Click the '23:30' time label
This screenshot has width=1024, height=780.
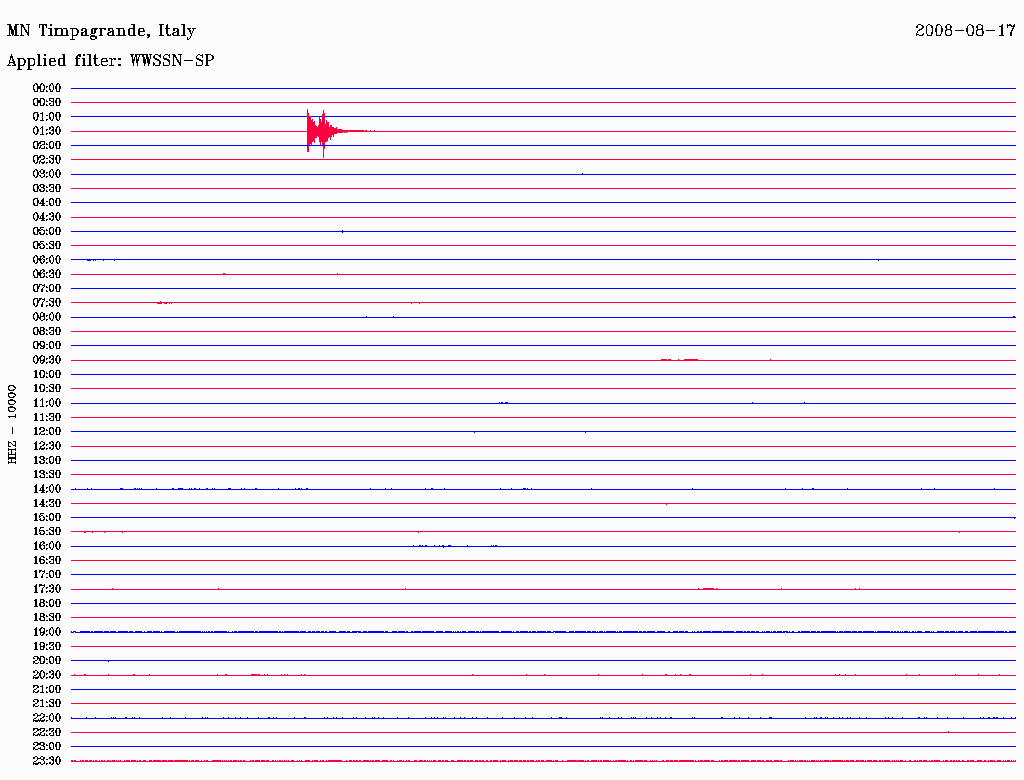point(47,761)
